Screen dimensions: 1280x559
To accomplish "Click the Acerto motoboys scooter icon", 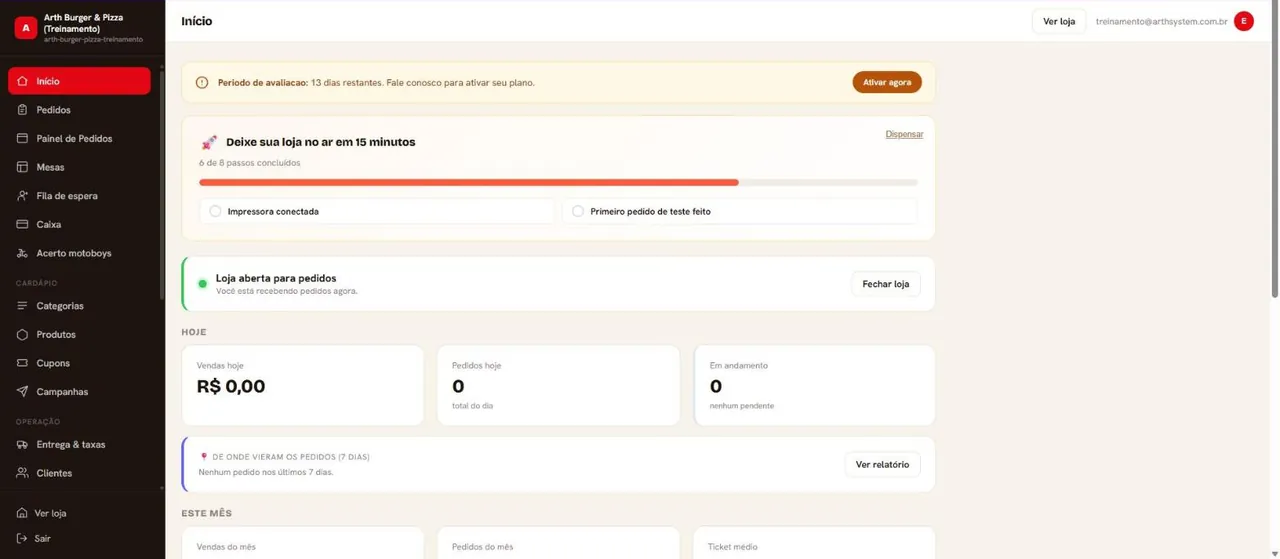I will pyautogui.click(x=22, y=253).
